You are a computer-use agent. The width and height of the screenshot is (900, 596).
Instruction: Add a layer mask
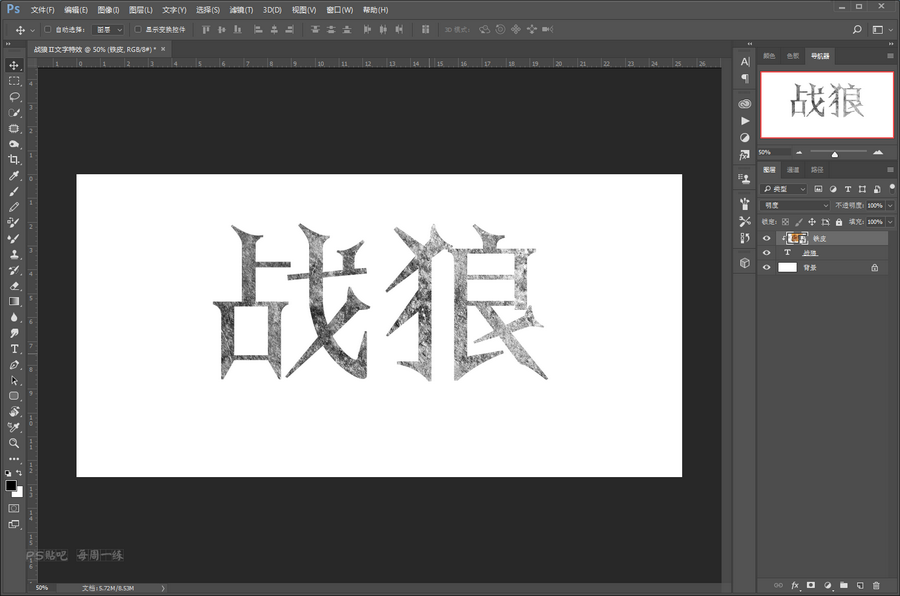click(811, 586)
